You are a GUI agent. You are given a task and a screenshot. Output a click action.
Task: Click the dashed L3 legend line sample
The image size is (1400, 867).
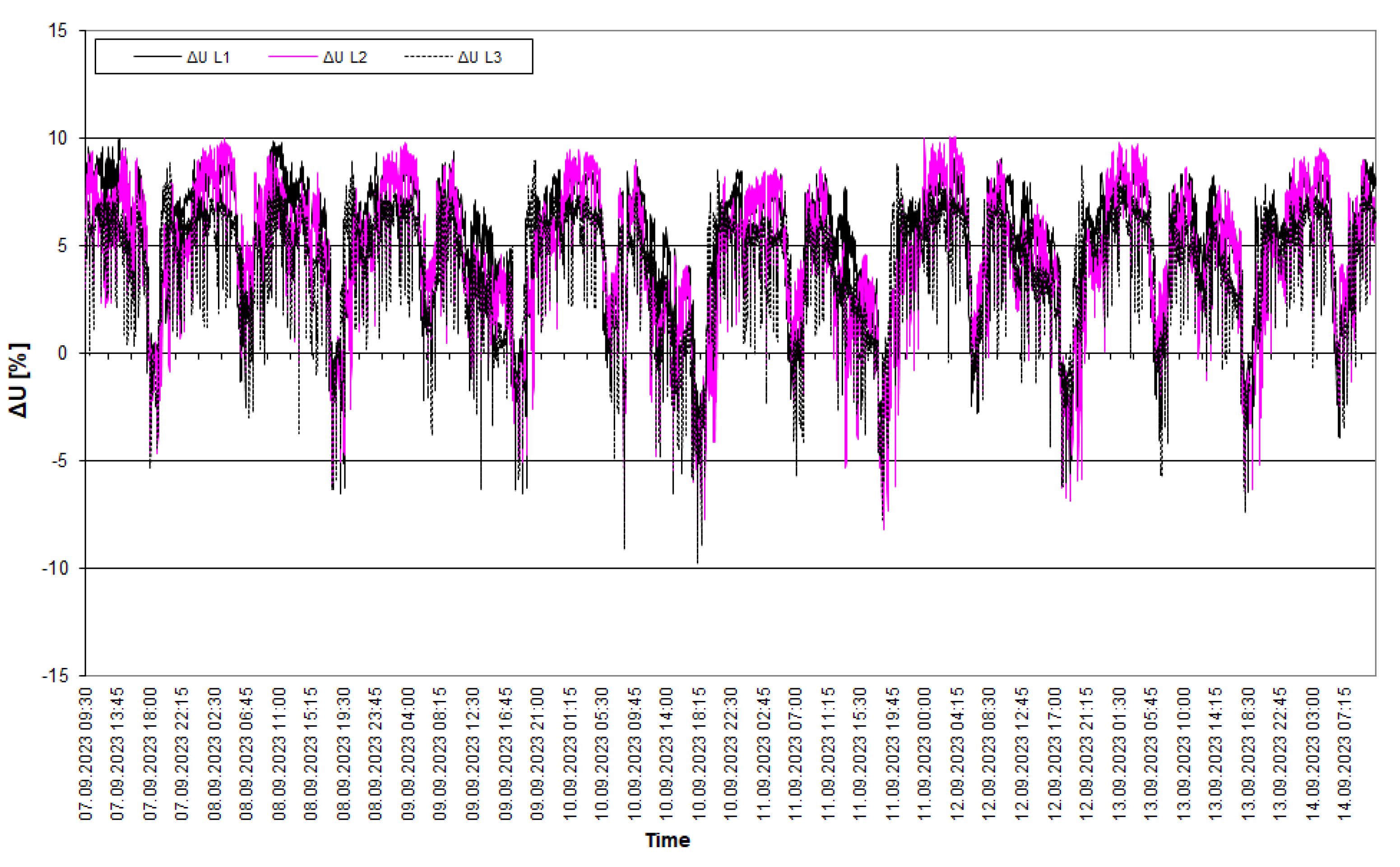428,57
